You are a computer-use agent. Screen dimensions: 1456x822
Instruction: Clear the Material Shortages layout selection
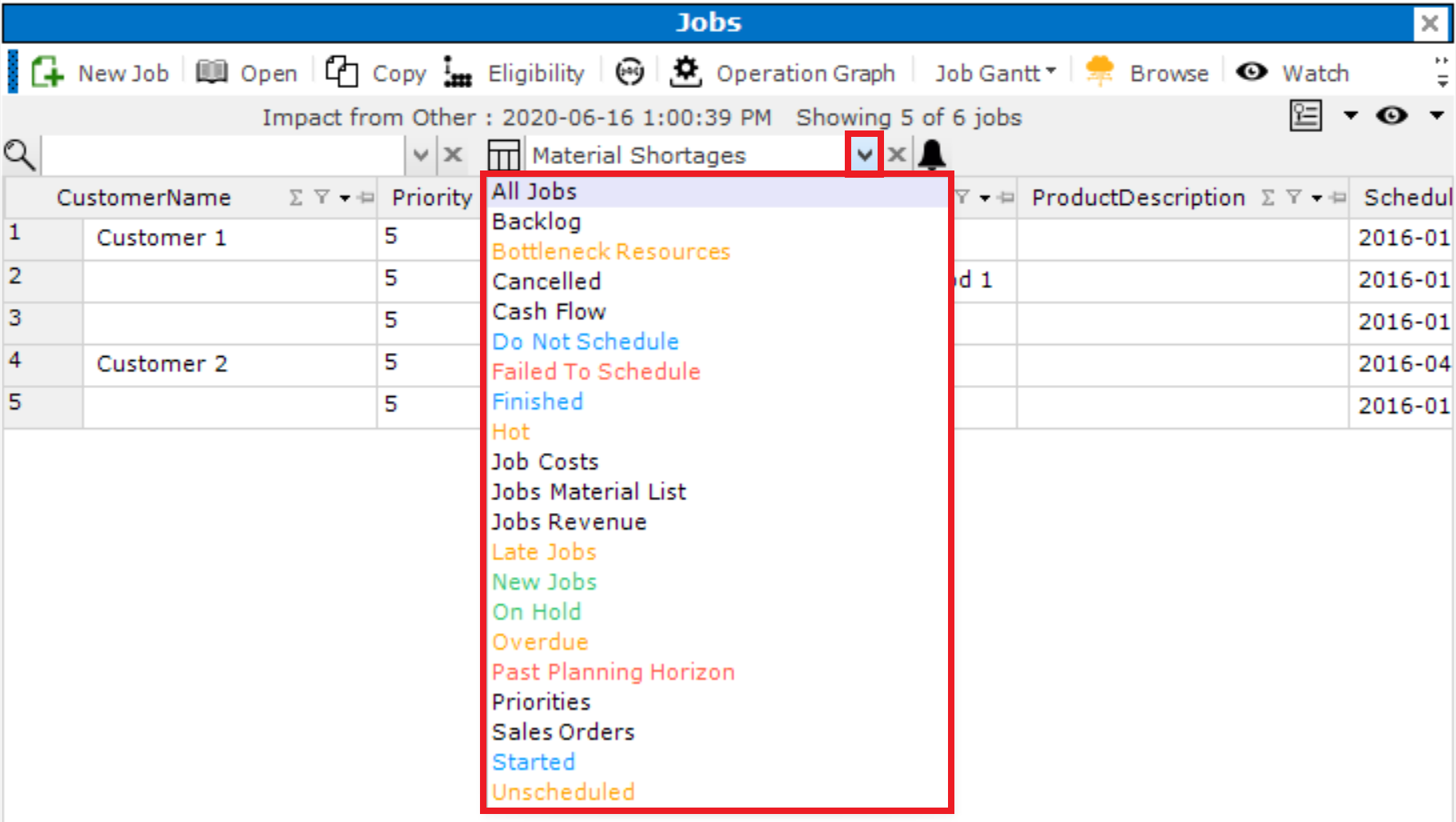898,154
